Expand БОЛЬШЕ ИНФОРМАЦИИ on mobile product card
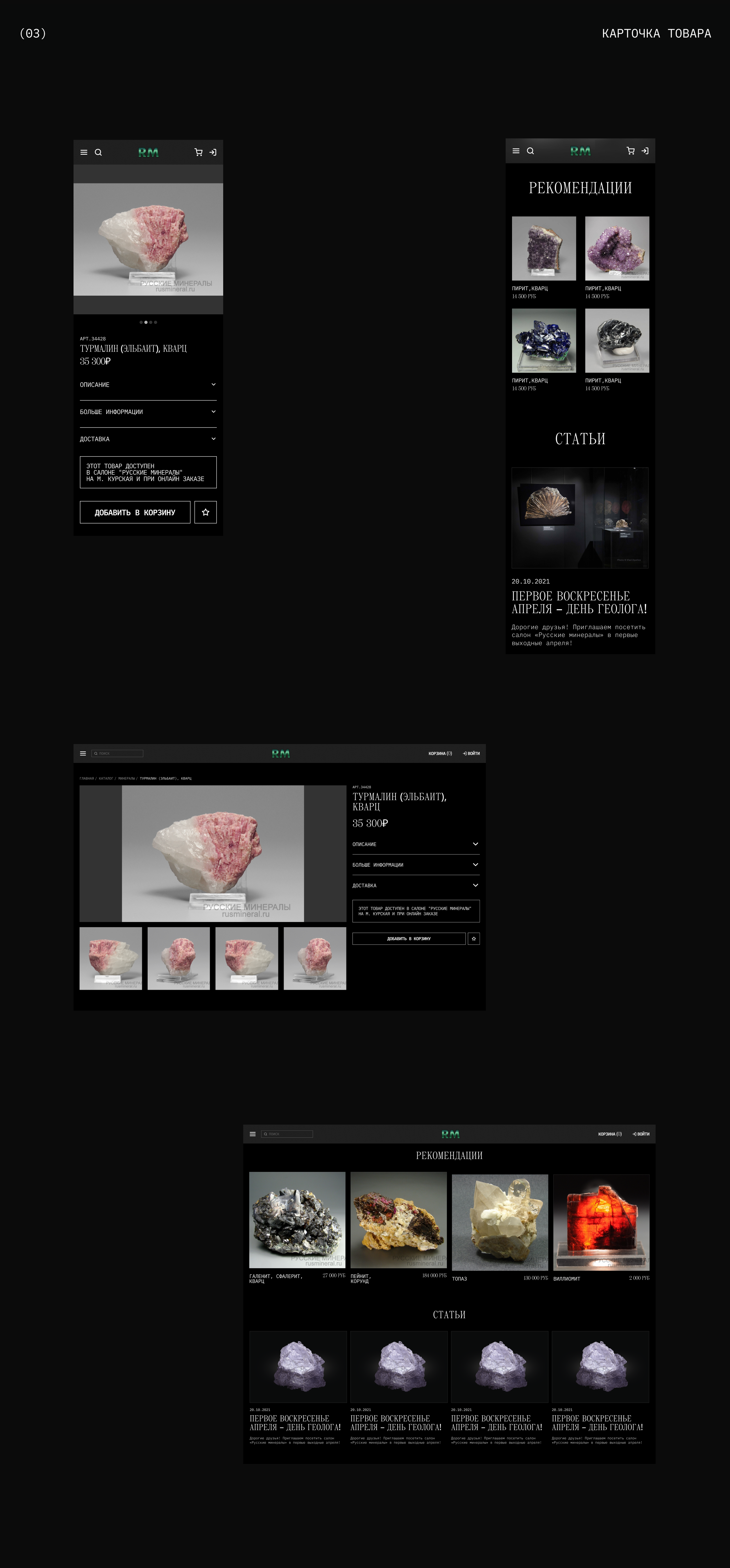 [x=148, y=412]
